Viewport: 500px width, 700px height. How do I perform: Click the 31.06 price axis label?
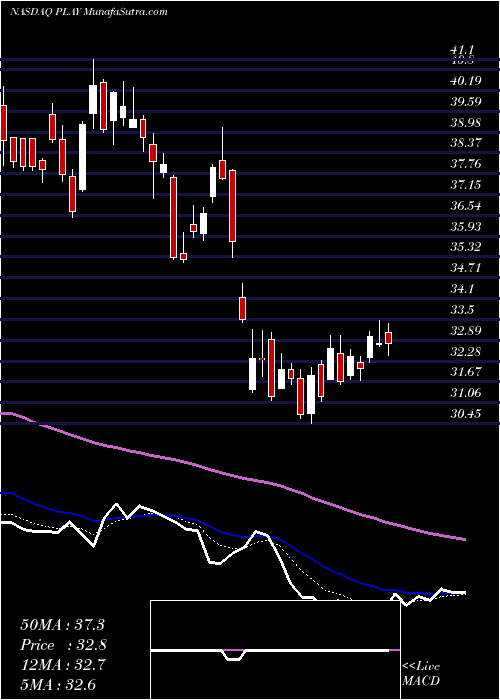tap(466, 393)
